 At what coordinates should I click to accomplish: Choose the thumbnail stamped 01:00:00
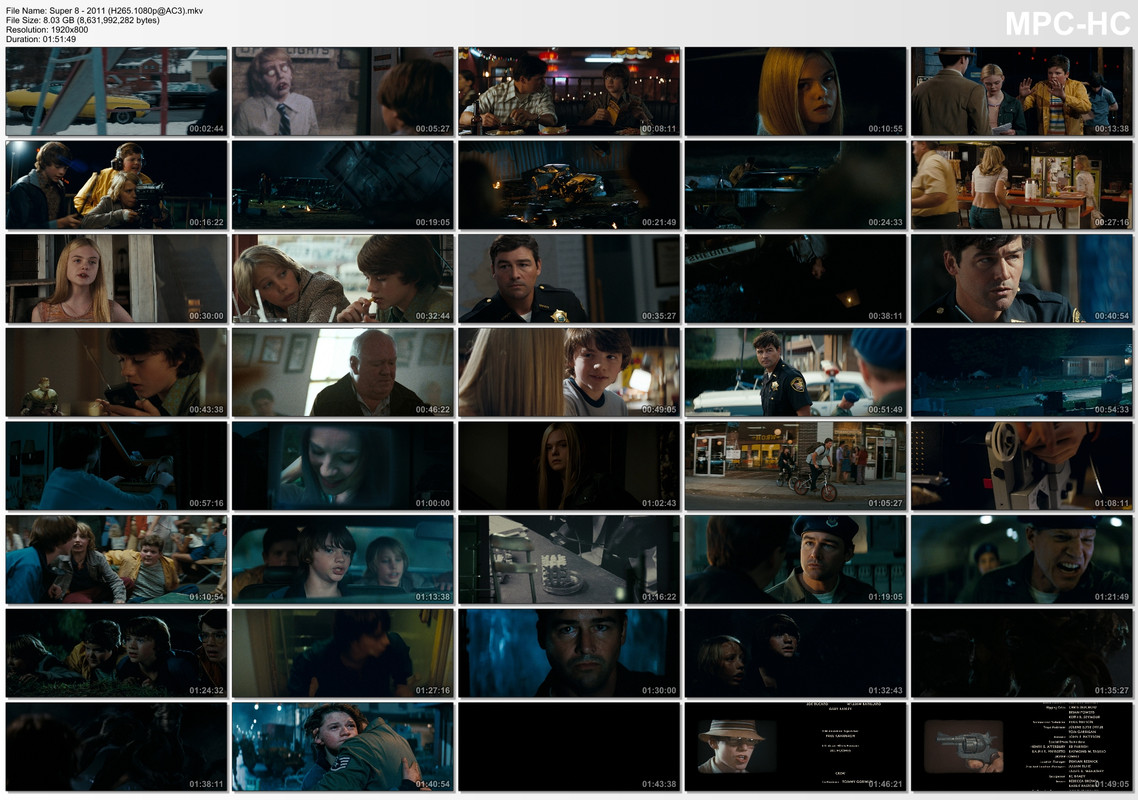pos(343,466)
